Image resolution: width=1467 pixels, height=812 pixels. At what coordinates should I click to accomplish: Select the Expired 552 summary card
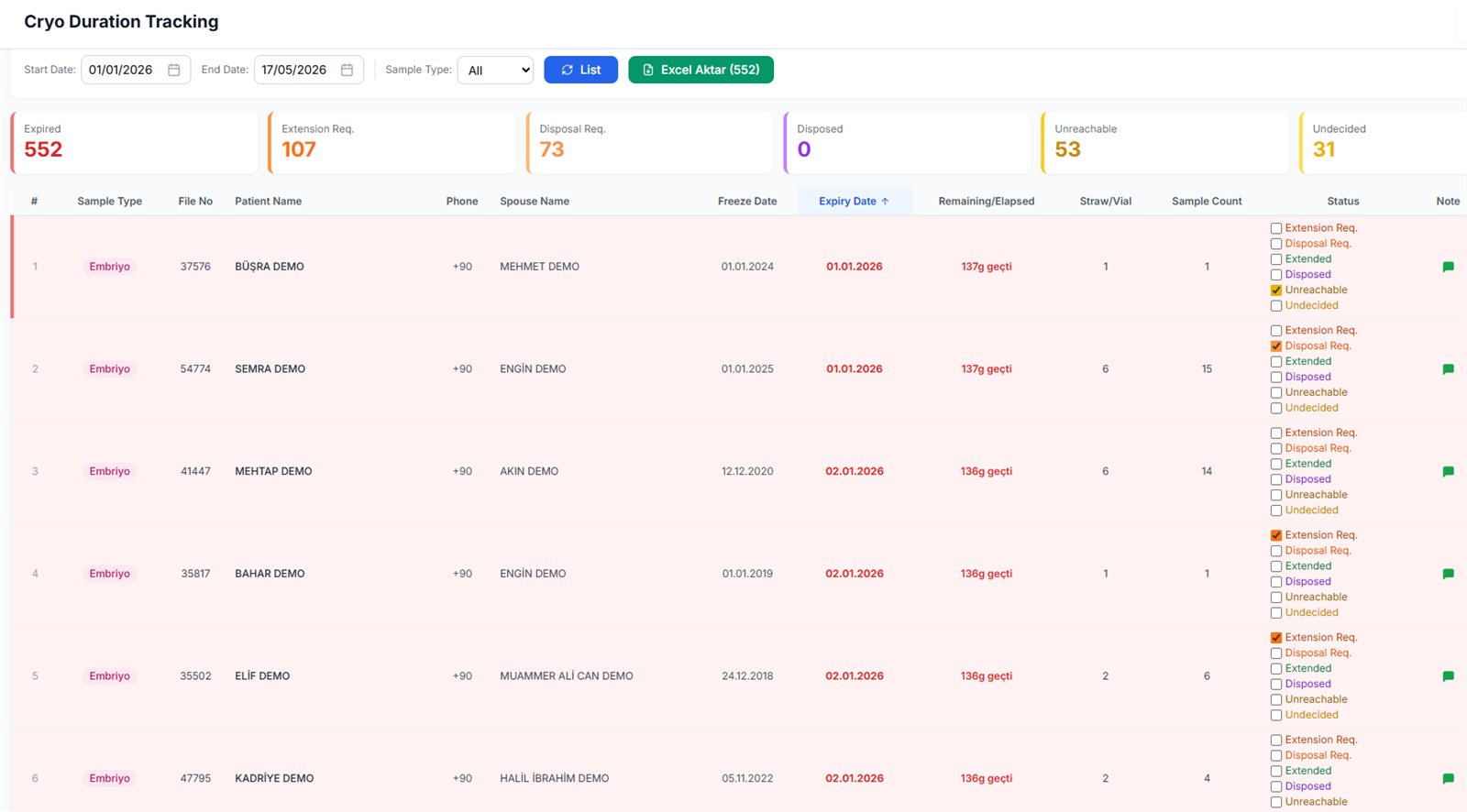(134, 142)
